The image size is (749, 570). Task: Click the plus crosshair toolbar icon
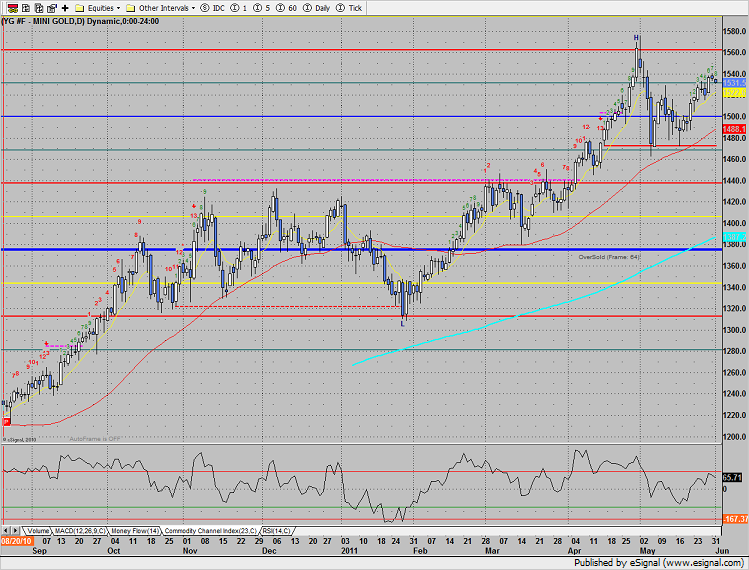tap(65, 8)
